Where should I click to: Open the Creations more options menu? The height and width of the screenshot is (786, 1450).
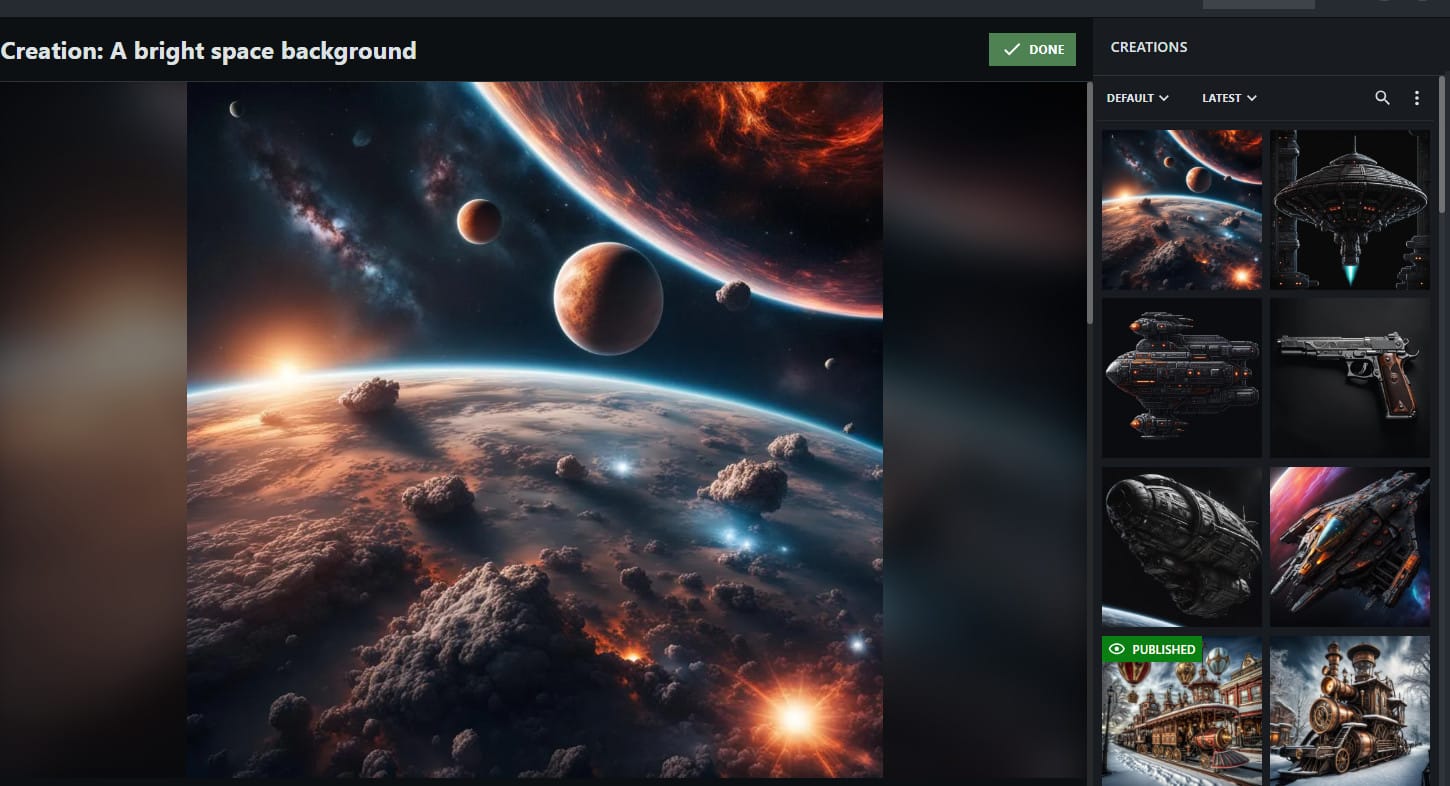click(x=1416, y=98)
